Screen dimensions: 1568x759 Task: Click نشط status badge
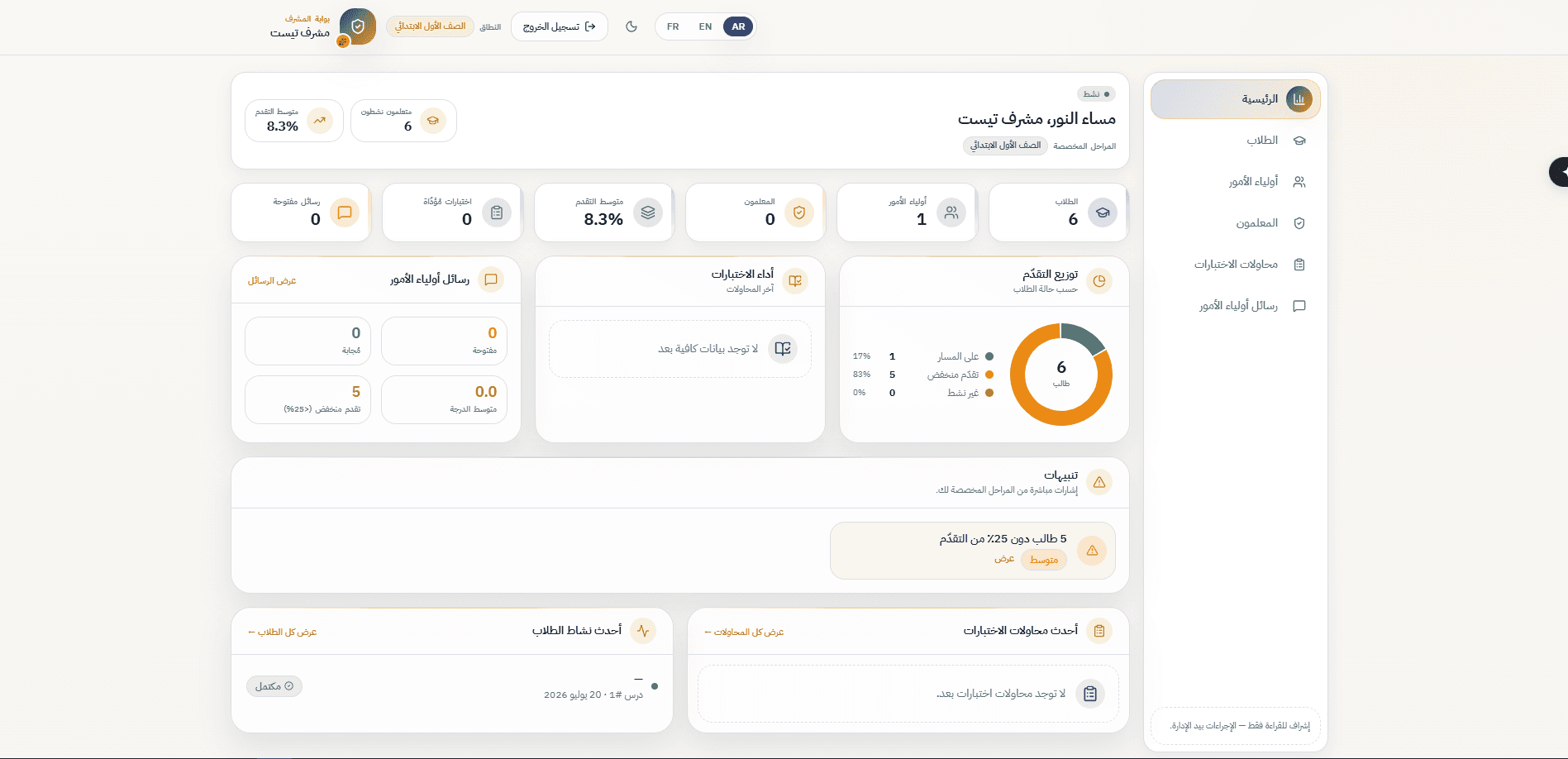tap(1096, 94)
